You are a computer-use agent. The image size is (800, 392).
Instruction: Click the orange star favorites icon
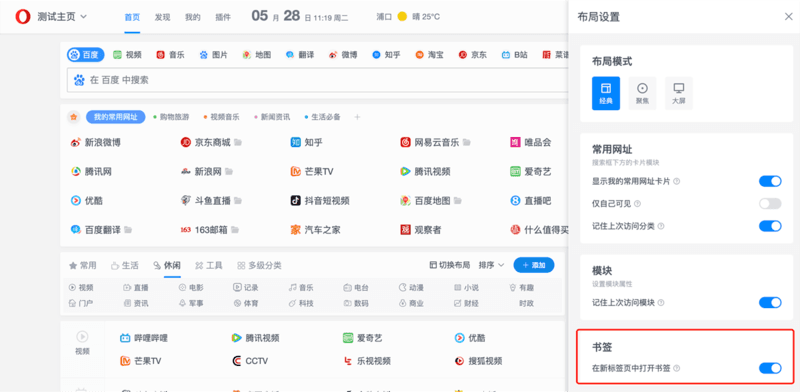[73, 117]
